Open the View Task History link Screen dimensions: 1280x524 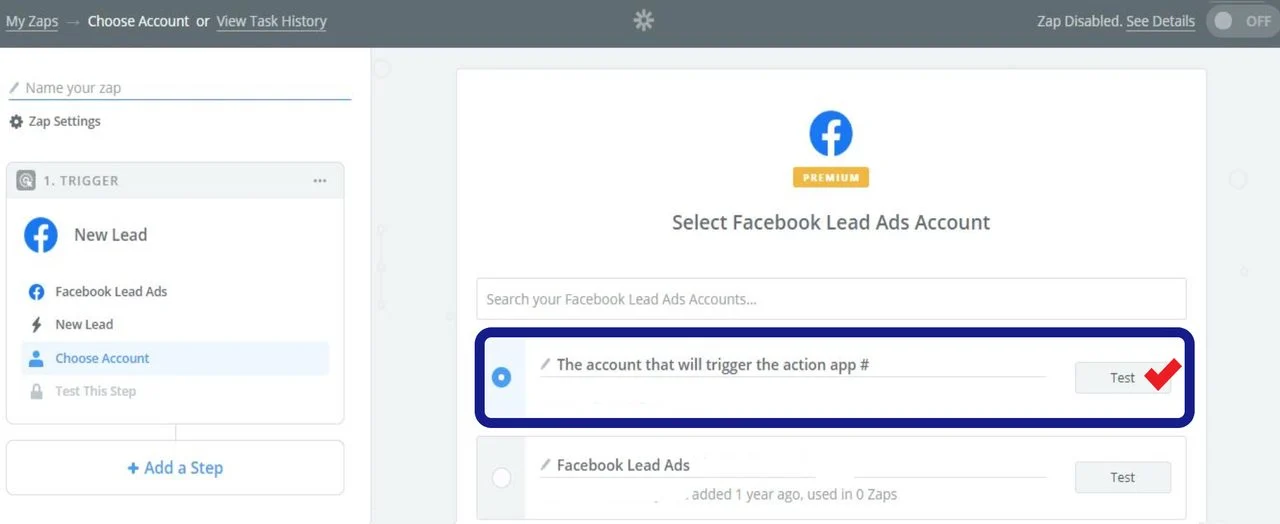point(271,21)
